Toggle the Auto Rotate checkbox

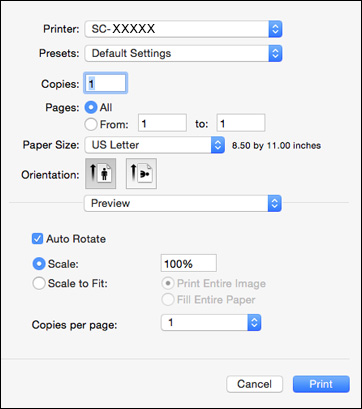point(37,239)
